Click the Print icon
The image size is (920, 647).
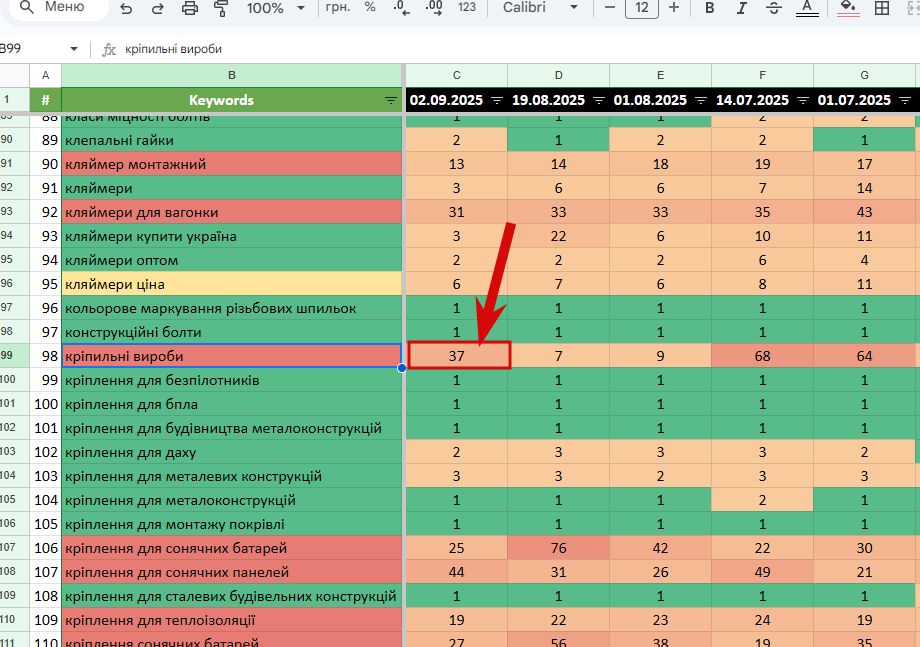[190, 8]
